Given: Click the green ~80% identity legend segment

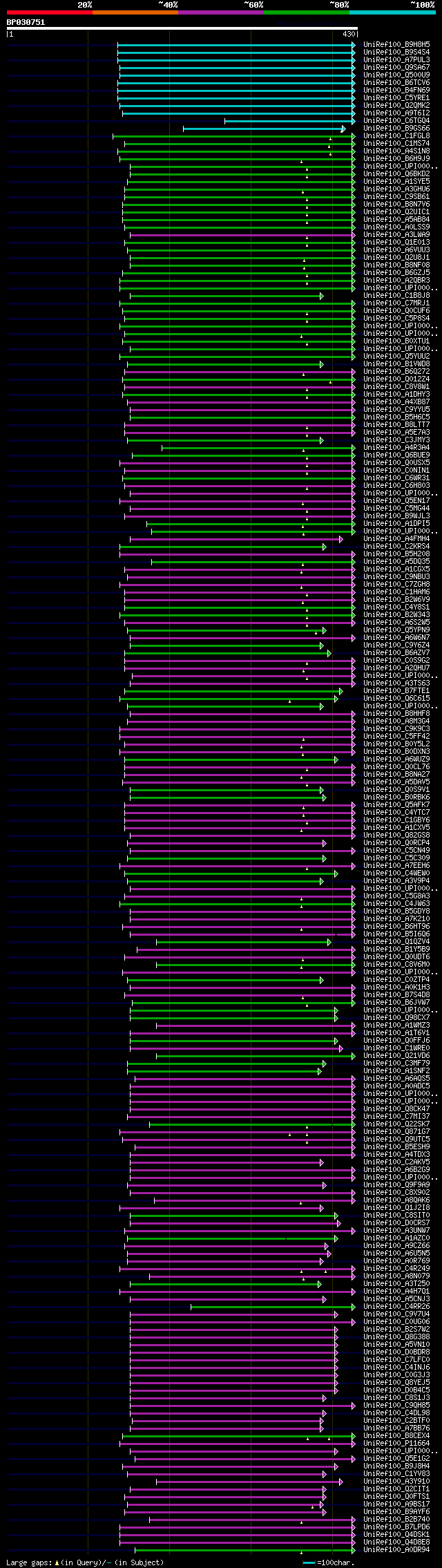Looking at the screenshot, I should point(307,12).
